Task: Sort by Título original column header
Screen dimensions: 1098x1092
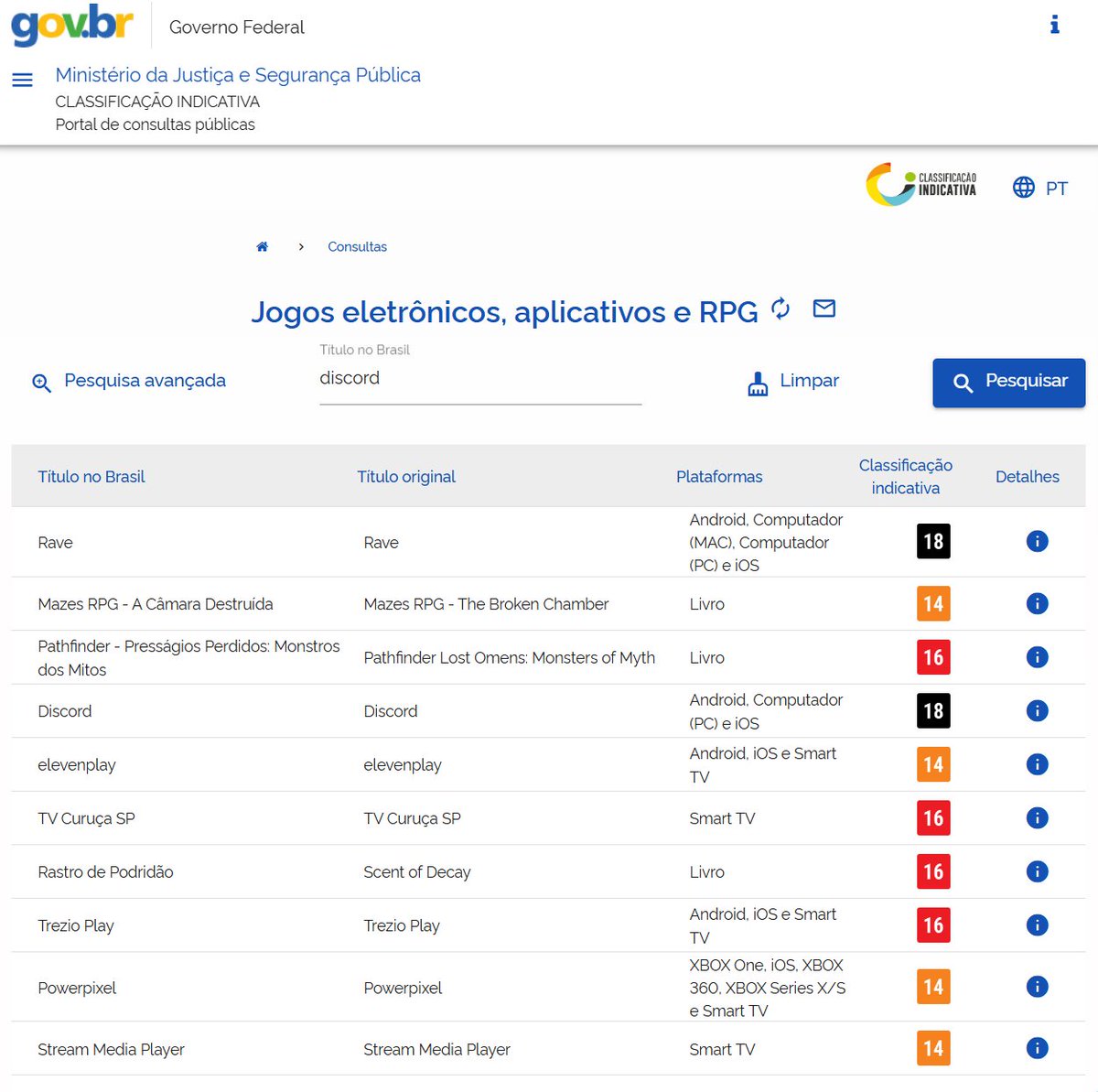Action: pyautogui.click(x=406, y=476)
